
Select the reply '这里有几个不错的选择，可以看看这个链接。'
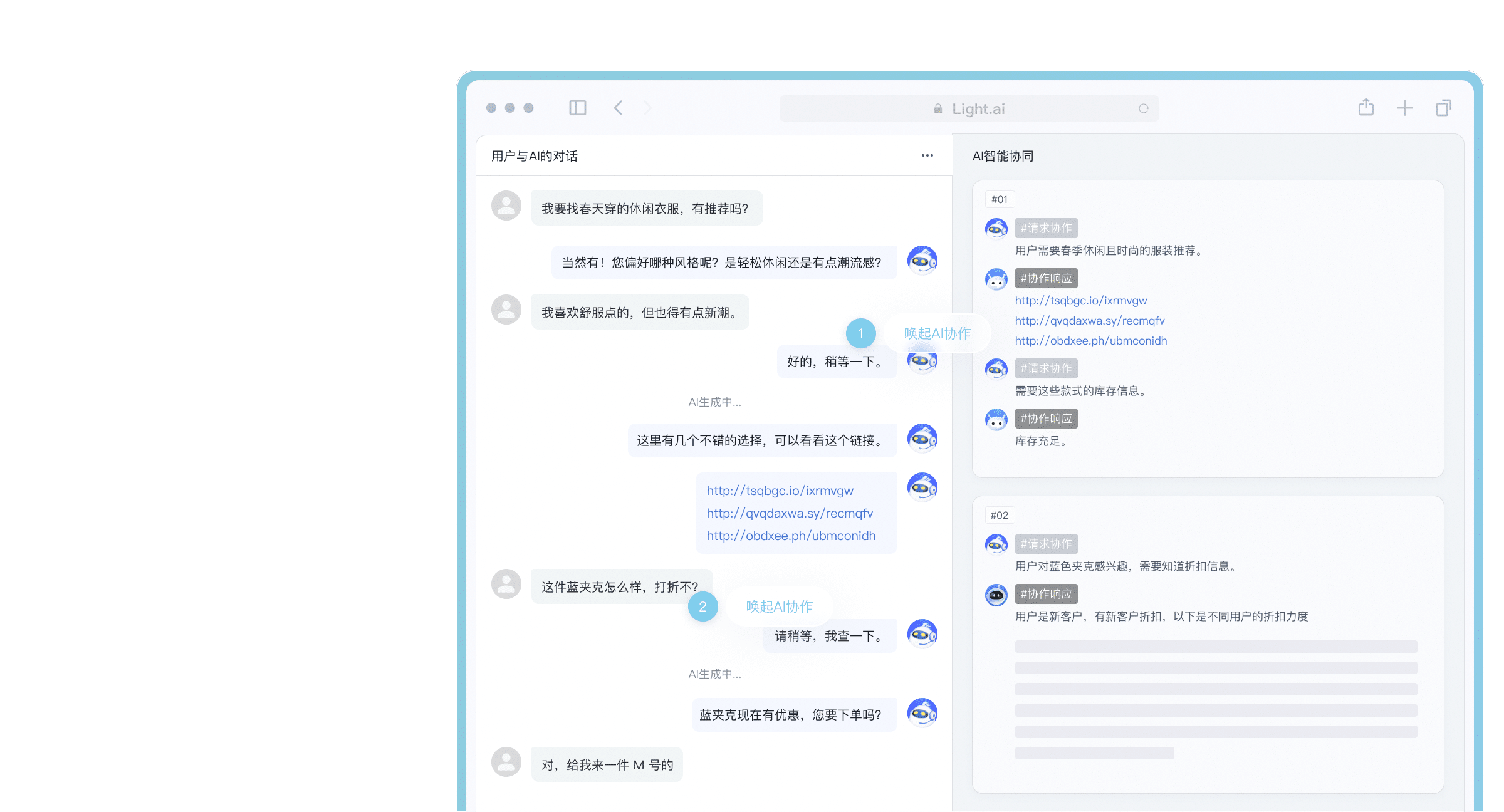(x=763, y=440)
